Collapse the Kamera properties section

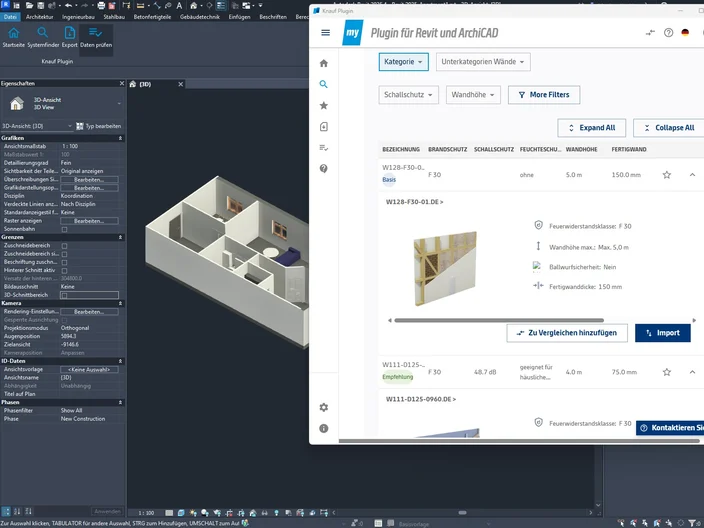click(x=120, y=304)
